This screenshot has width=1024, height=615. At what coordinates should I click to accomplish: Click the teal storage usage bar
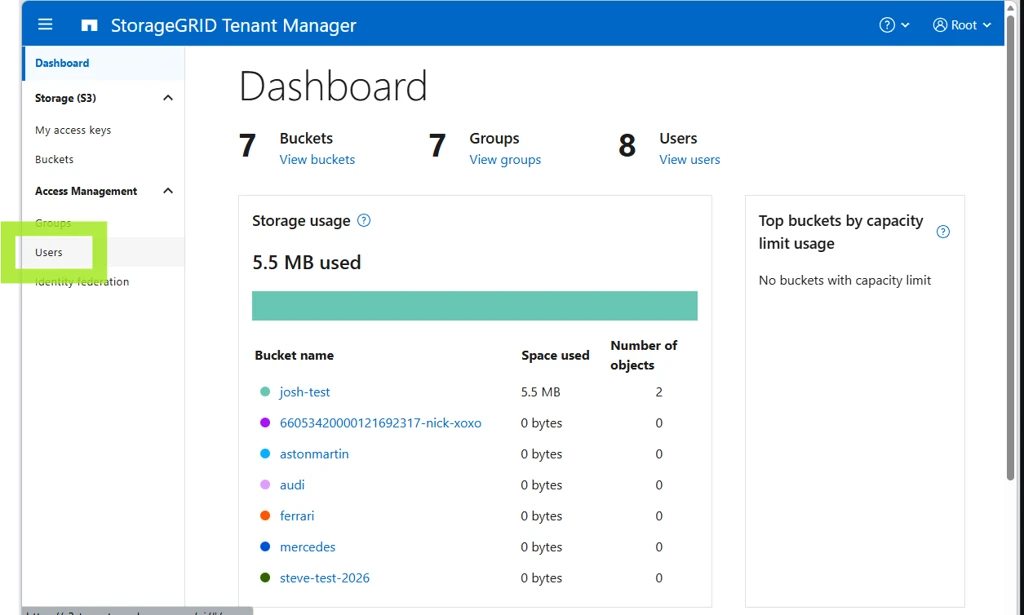475,306
